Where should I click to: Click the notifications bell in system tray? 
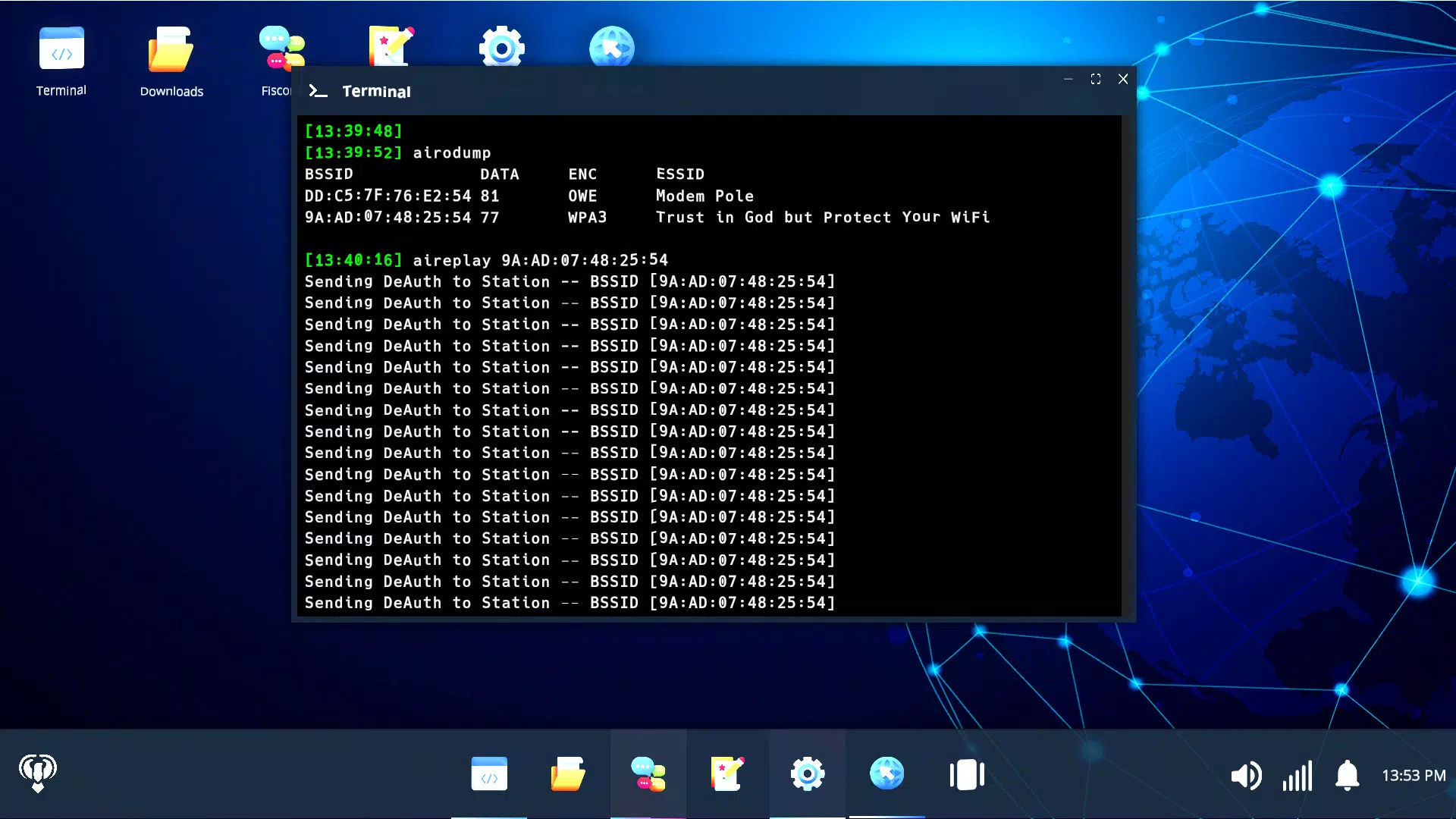pos(1347,775)
